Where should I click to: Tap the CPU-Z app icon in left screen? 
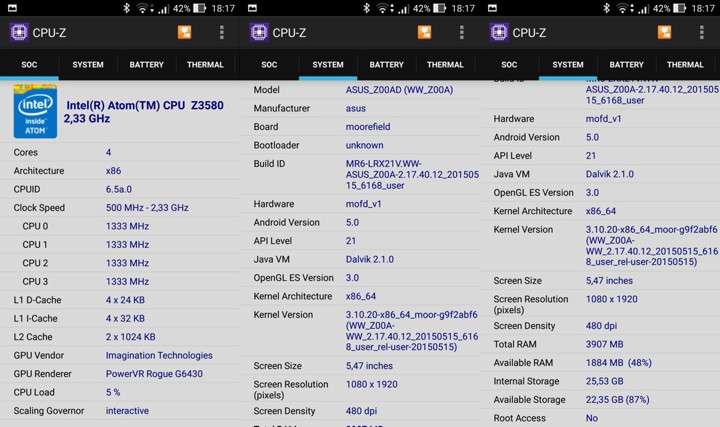click(19, 33)
